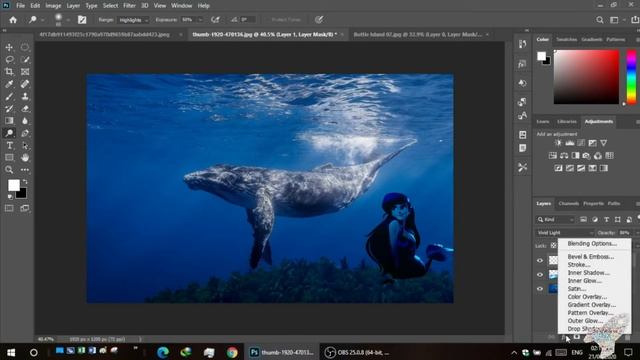This screenshot has height=360, width=640.
Task: Open the layer Opacity dropdown
Action: [x=637, y=233]
